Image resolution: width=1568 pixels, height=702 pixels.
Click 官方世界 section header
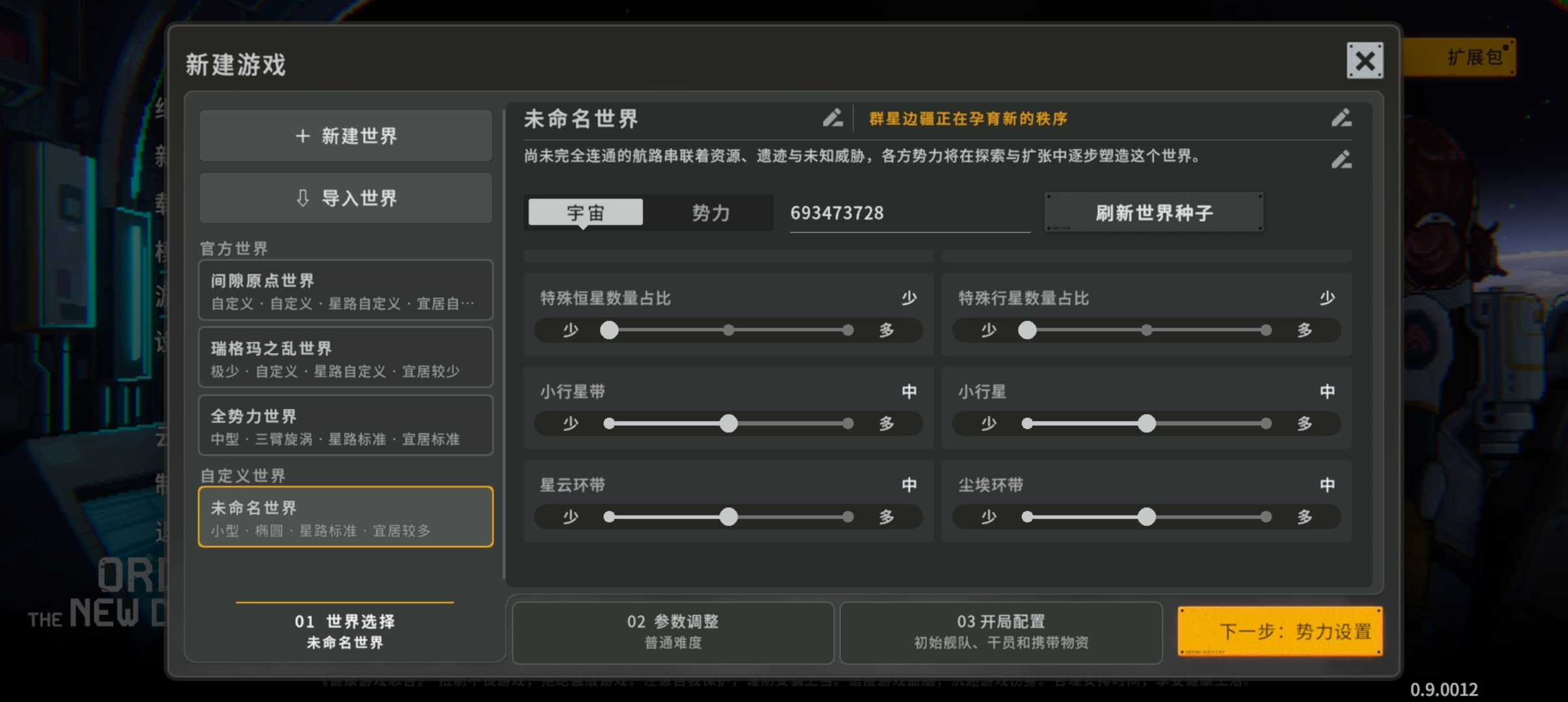click(234, 248)
